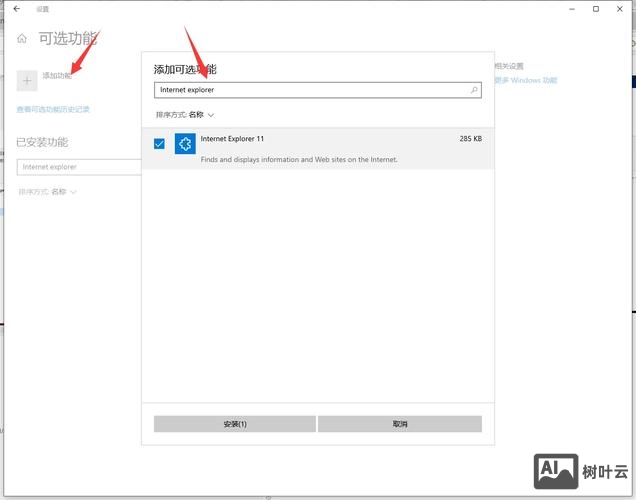Click the magnifier icon in dialog search box

pos(474,90)
